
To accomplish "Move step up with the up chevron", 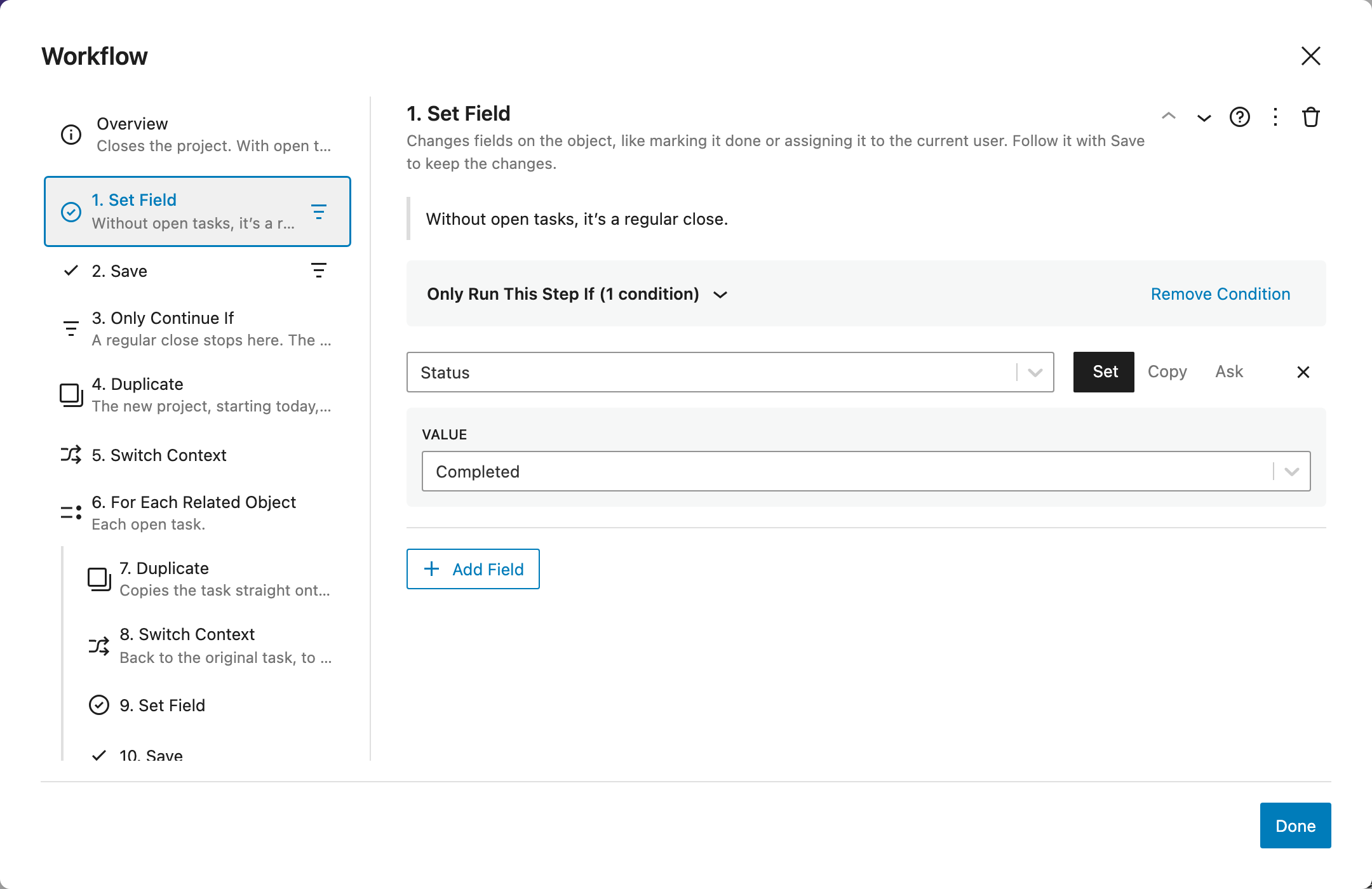I will tap(1169, 117).
